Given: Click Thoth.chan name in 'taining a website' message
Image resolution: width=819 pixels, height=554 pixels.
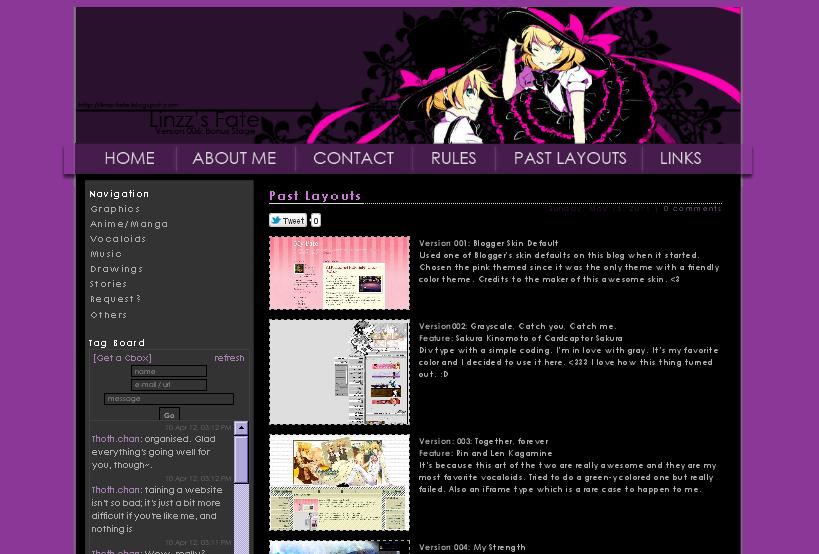Looking at the screenshot, I should pyautogui.click(x=115, y=490).
